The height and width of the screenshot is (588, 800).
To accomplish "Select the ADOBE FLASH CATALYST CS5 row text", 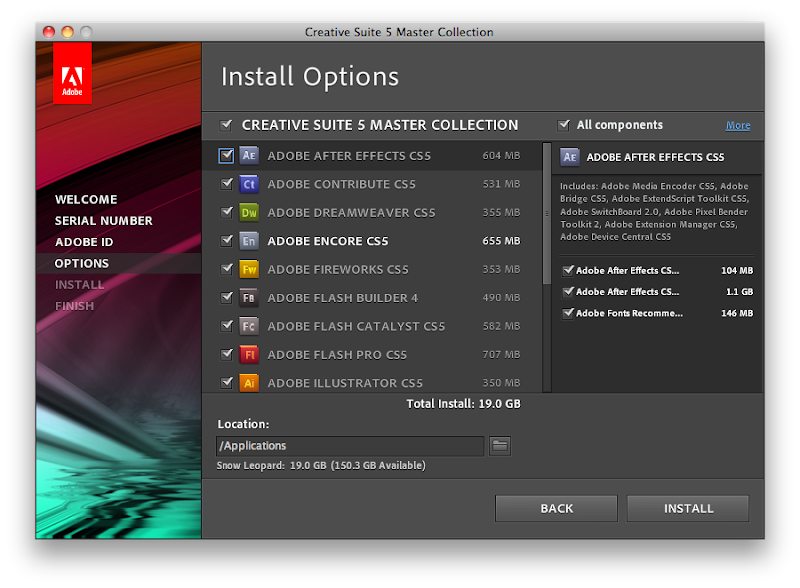I will [357, 326].
